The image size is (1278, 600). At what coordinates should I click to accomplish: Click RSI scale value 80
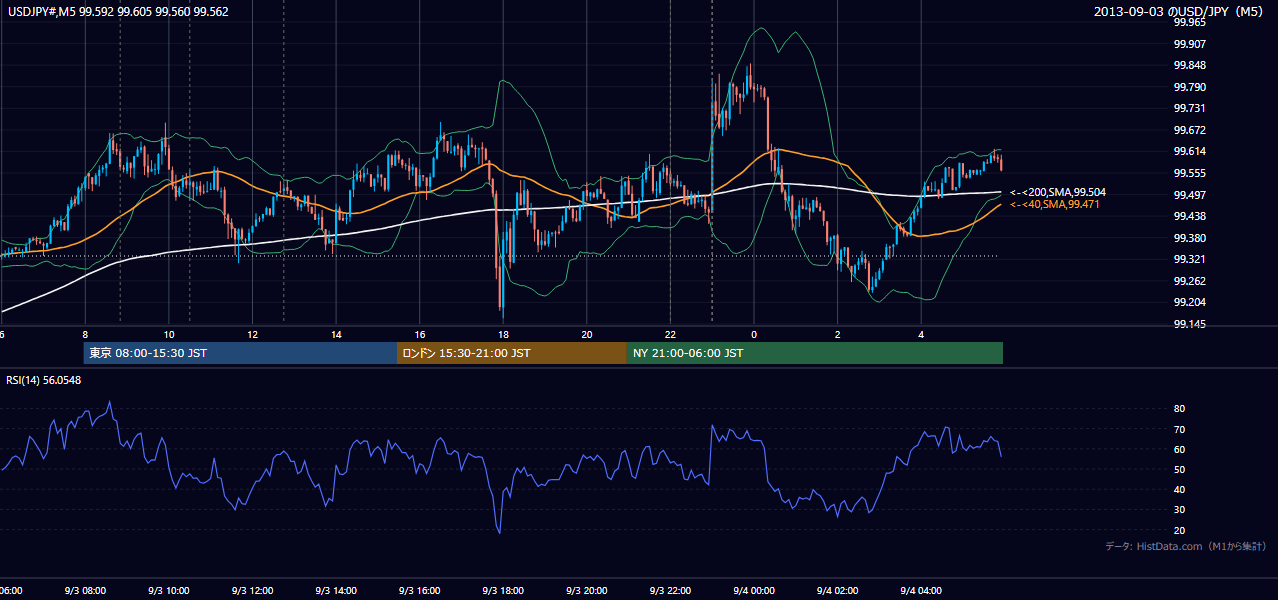coord(1179,409)
